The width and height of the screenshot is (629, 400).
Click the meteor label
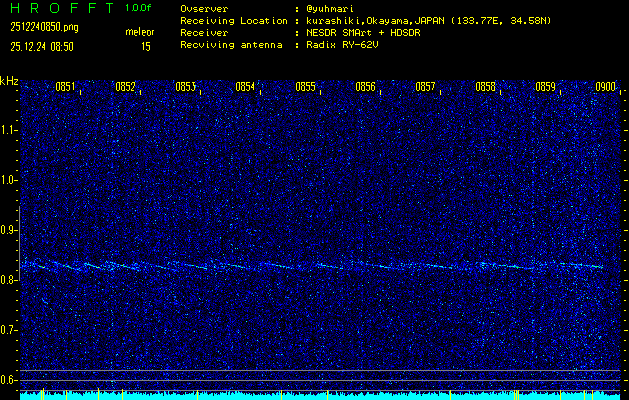(139, 32)
